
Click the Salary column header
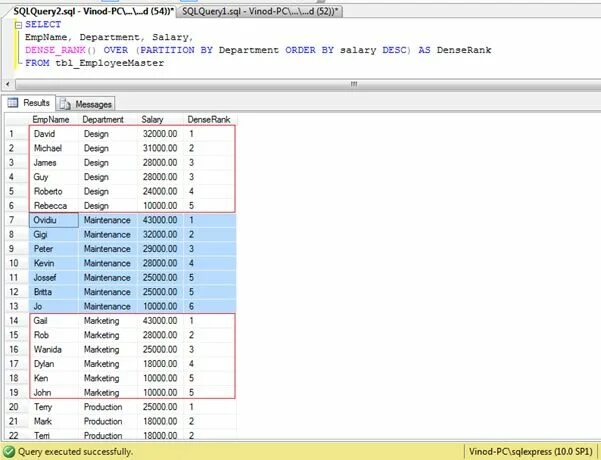[160, 120]
